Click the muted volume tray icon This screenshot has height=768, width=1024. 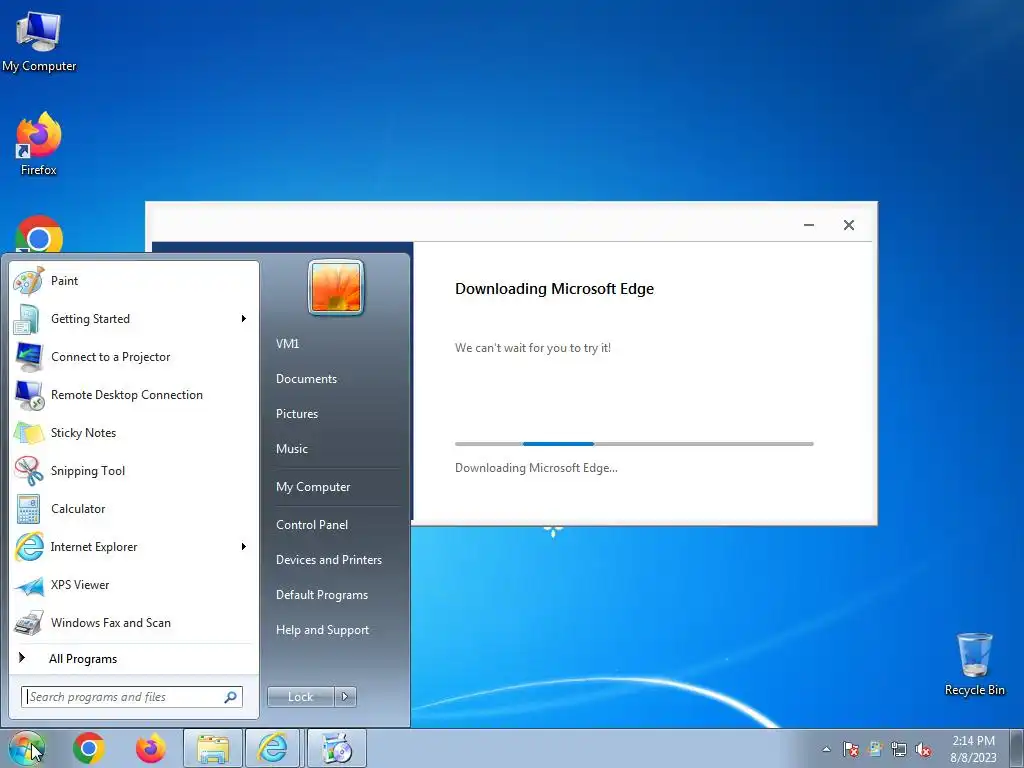923,749
